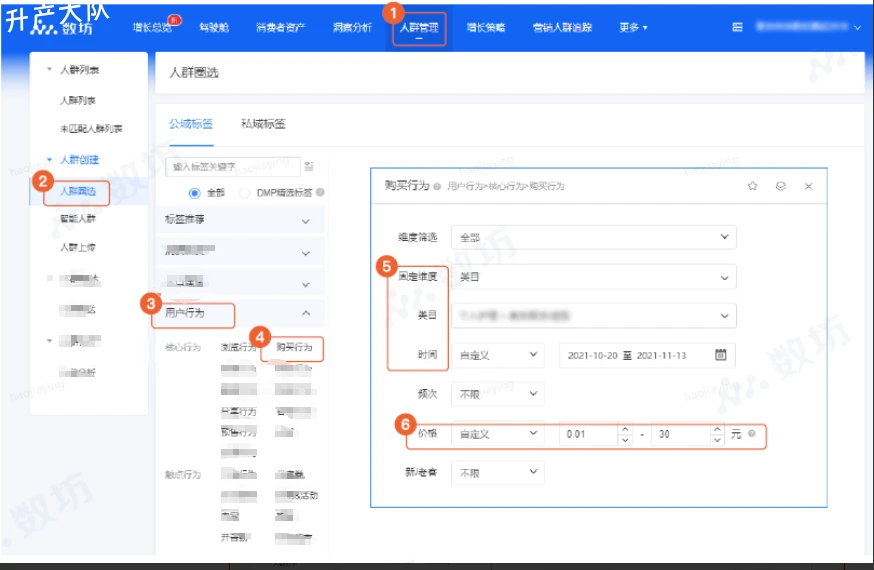Click the minimum price field 0.01
This screenshot has height=570, width=874.
pos(589,434)
